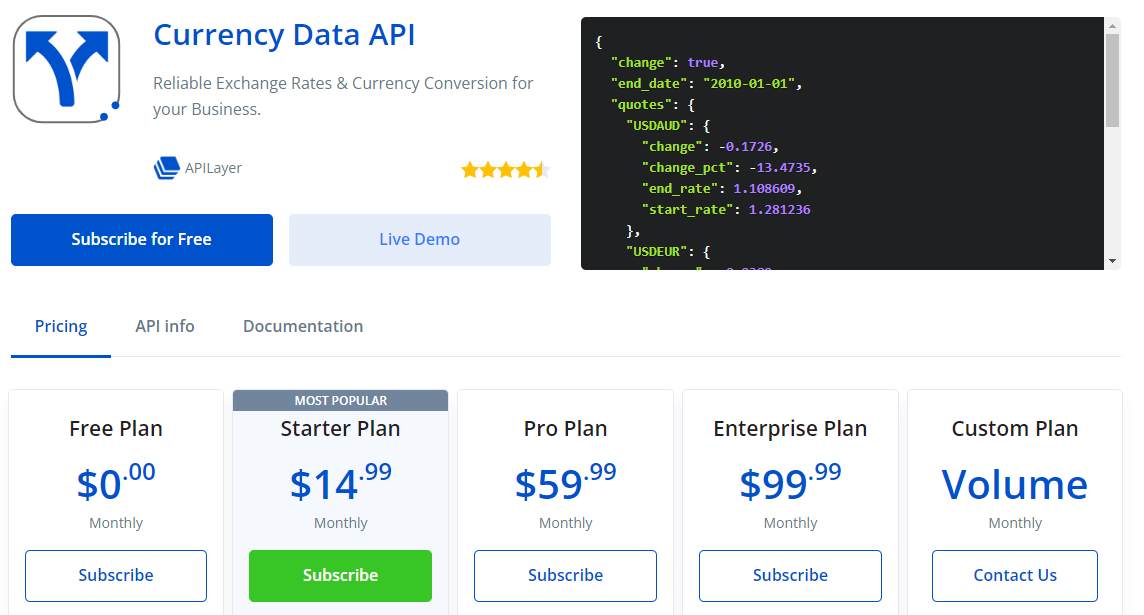
Task: Switch to the API info tab
Action: 165,326
